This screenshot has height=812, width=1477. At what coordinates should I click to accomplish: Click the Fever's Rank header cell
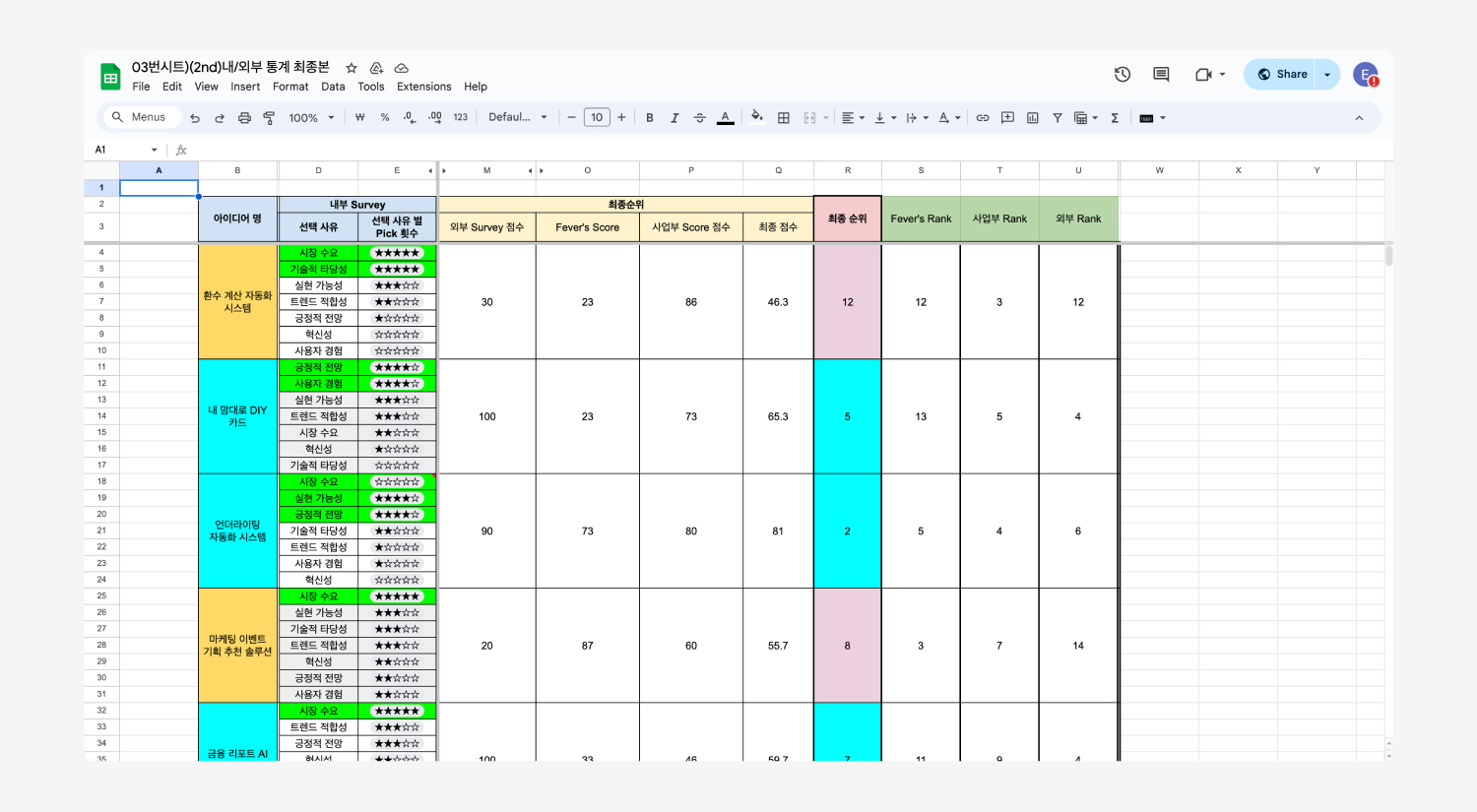(x=921, y=219)
